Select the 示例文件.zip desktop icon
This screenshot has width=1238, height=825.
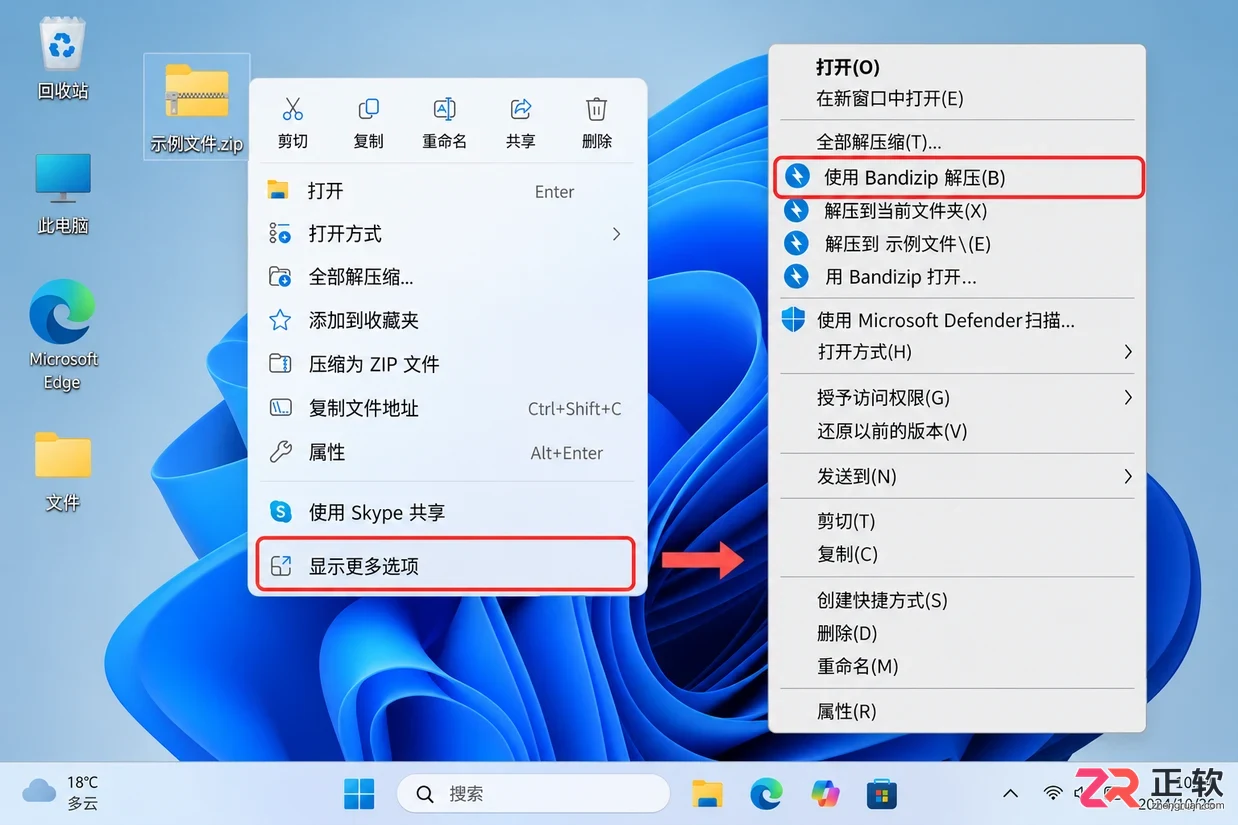point(197,106)
